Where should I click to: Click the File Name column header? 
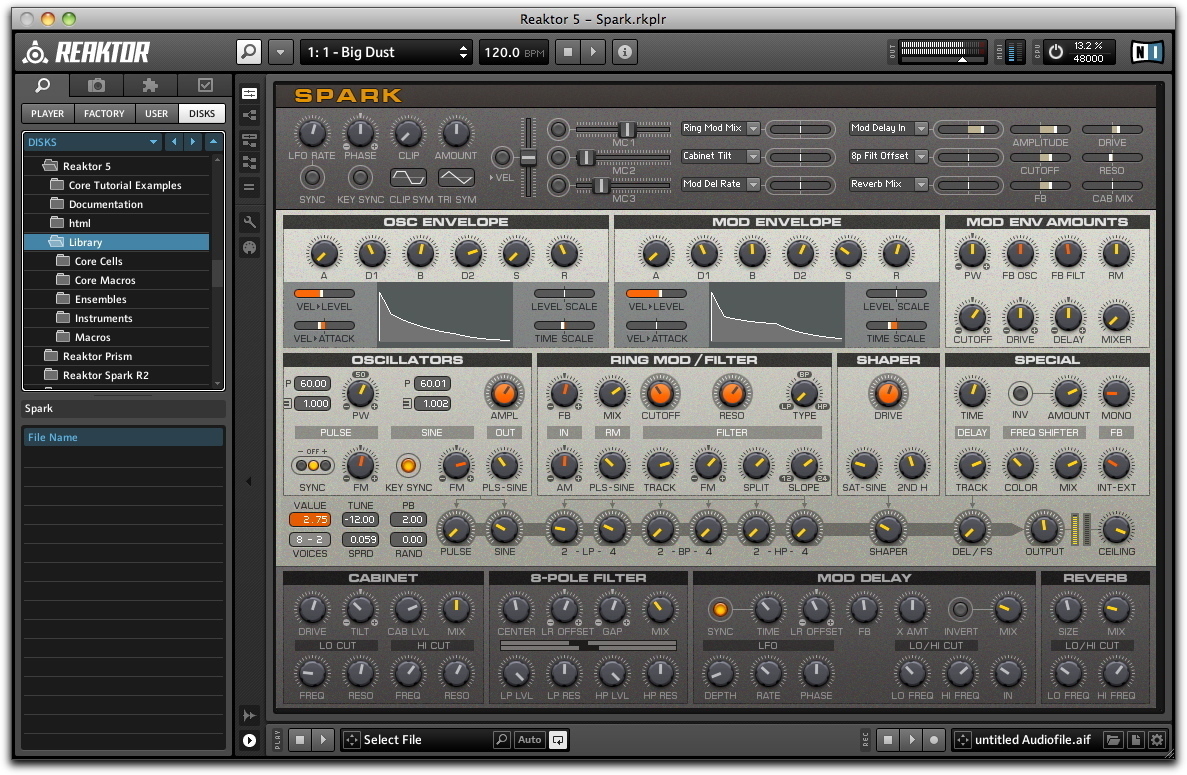(x=123, y=437)
